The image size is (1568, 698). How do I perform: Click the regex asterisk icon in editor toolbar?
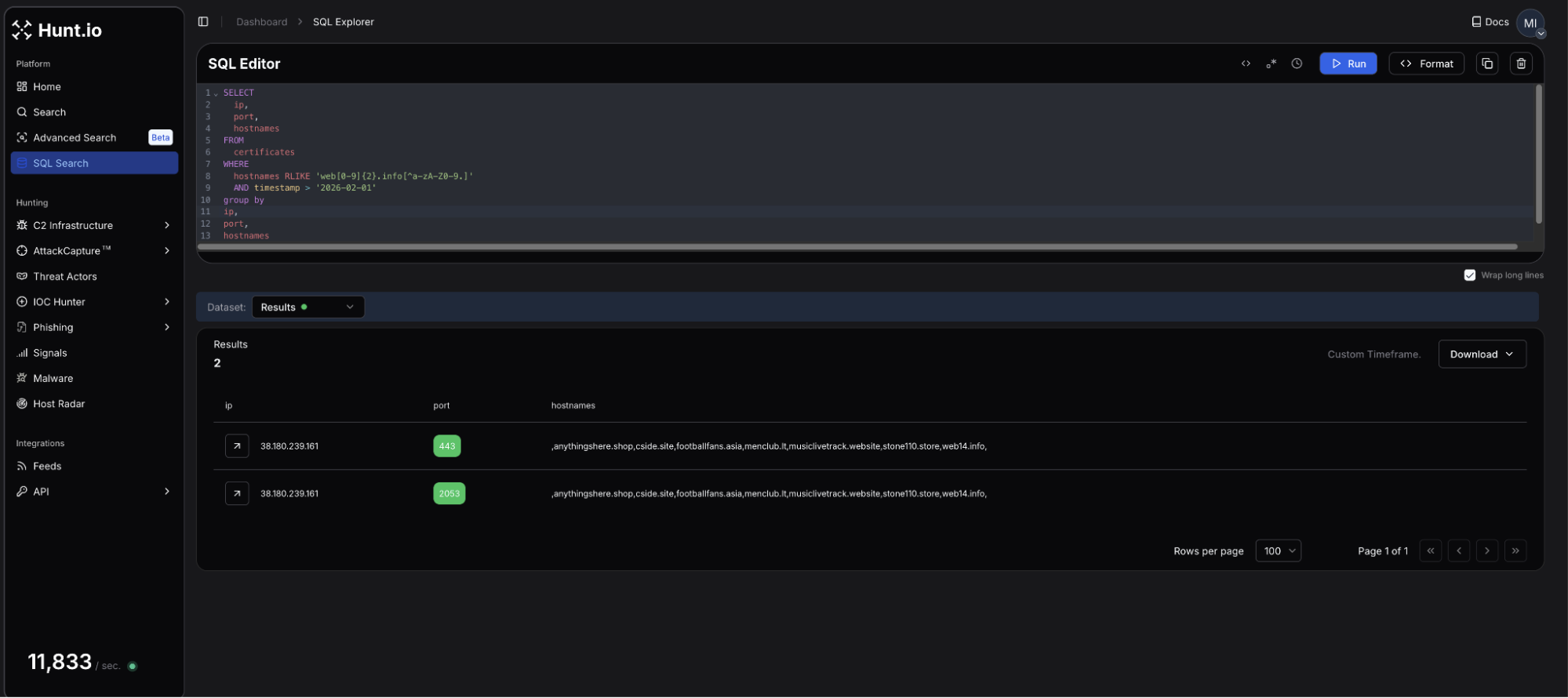coord(1271,64)
